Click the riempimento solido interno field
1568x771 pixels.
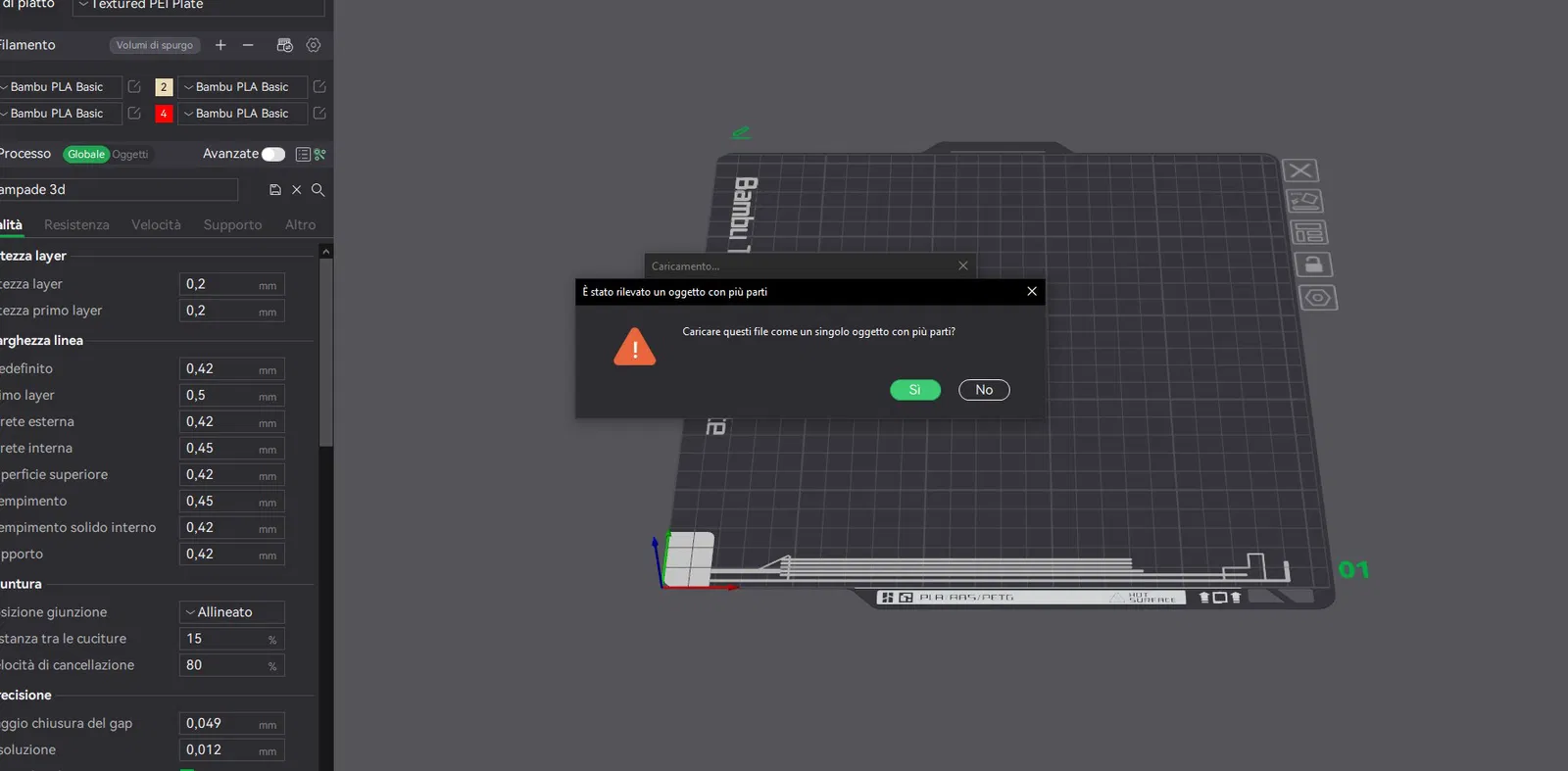[x=232, y=528]
